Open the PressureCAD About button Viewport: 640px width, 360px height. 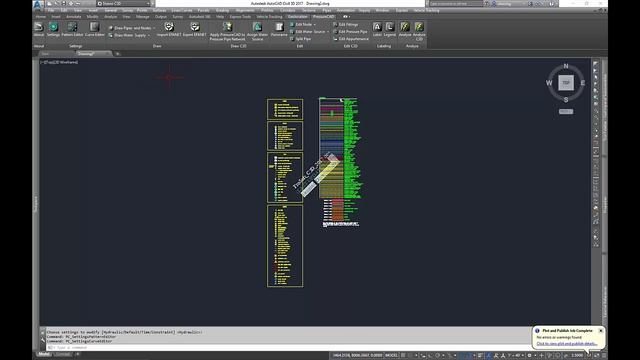pyautogui.click(x=39, y=29)
